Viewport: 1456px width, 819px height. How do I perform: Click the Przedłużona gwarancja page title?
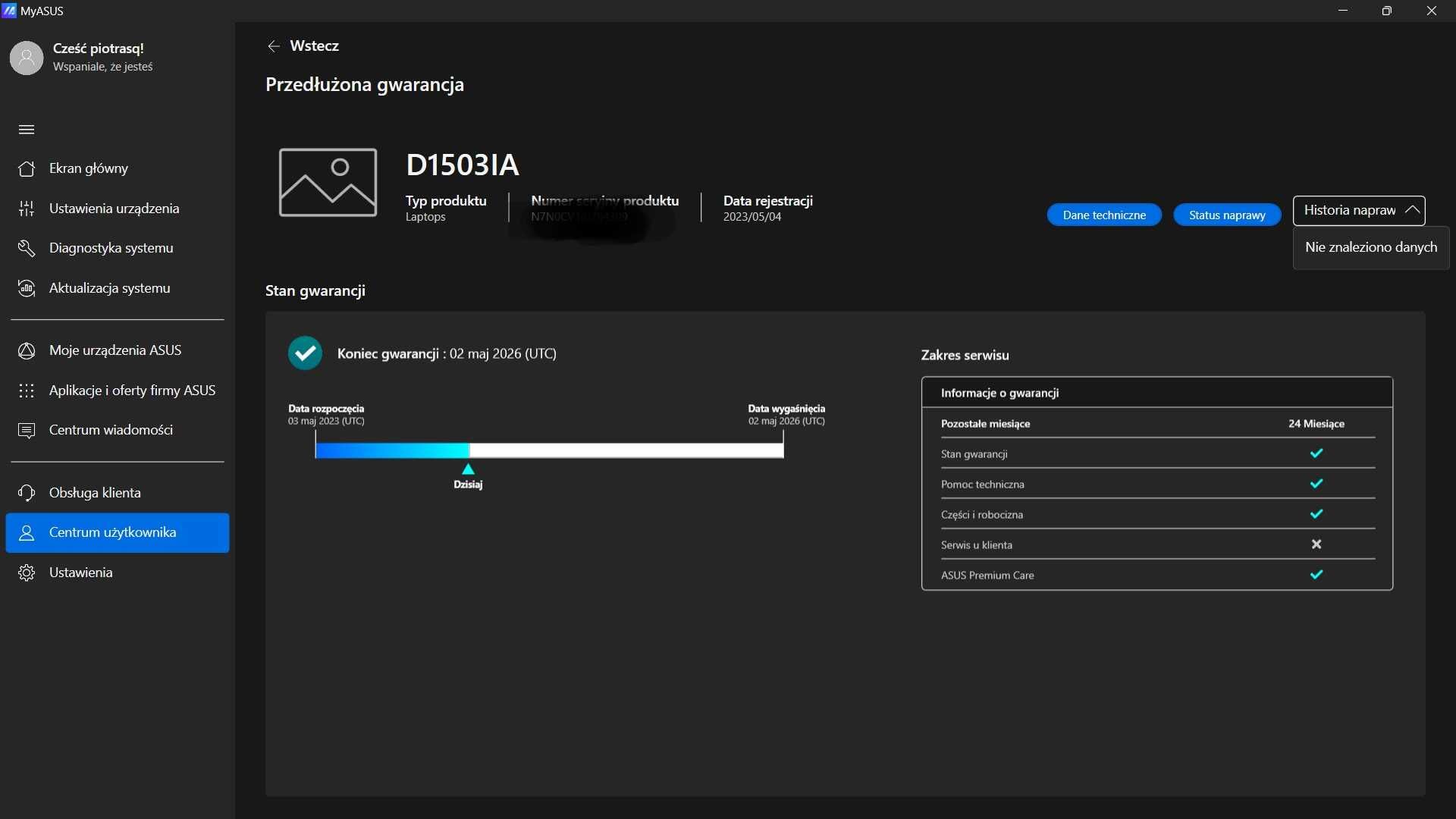[364, 84]
